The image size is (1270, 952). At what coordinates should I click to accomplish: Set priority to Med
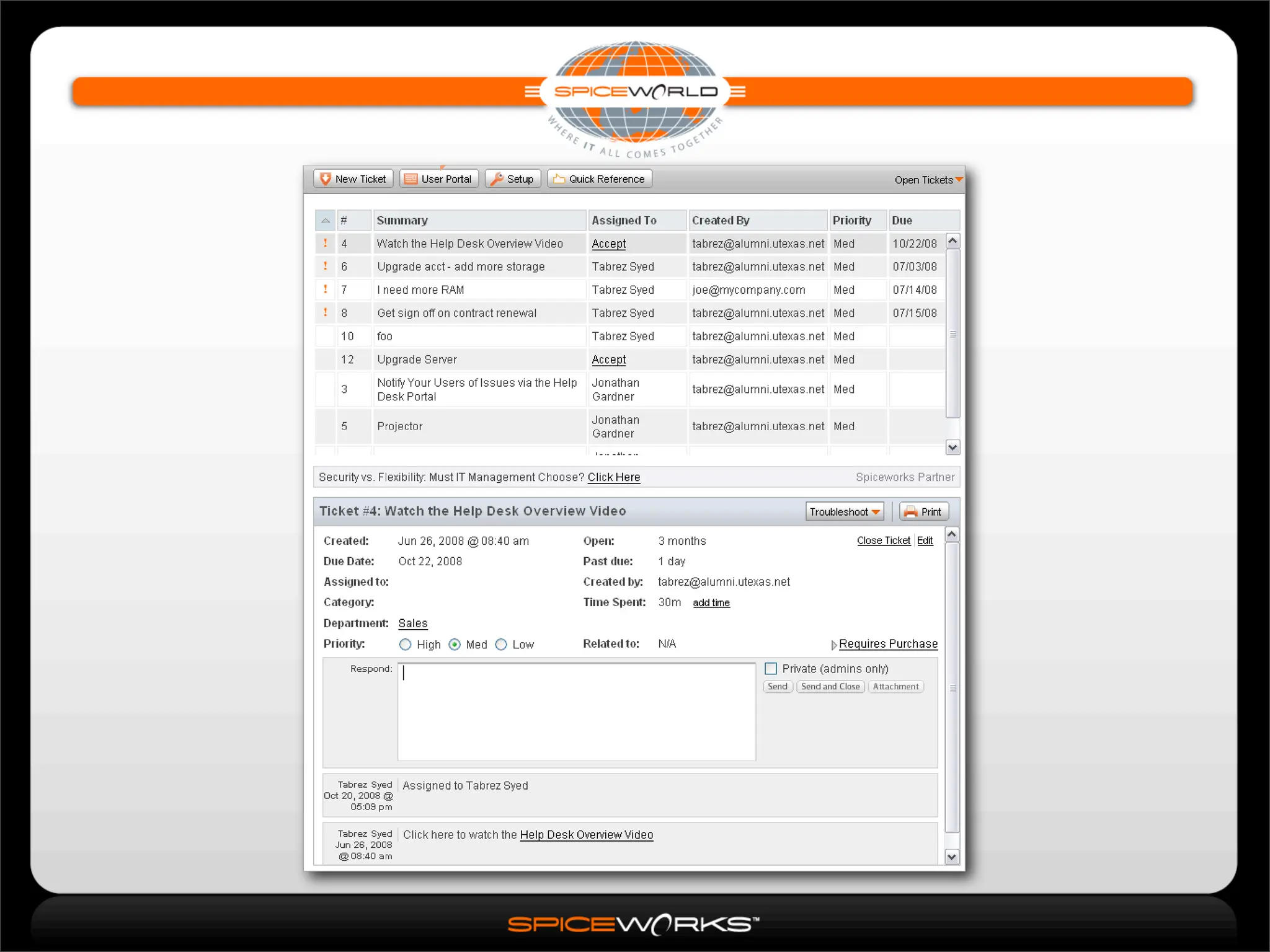click(455, 645)
